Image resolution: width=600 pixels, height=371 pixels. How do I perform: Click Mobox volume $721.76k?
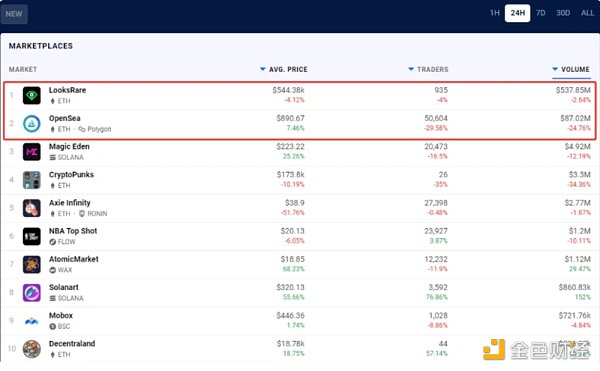coord(574,316)
